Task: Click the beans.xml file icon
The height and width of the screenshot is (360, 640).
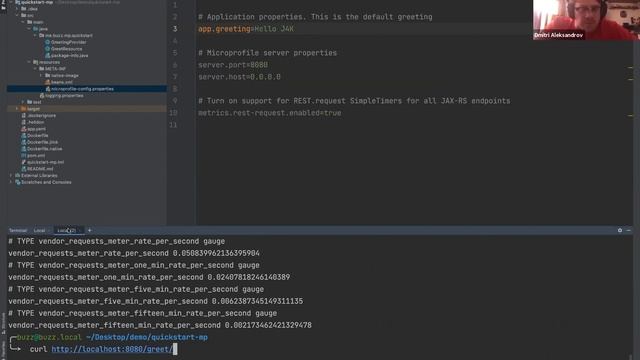Action: tap(47, 82)
